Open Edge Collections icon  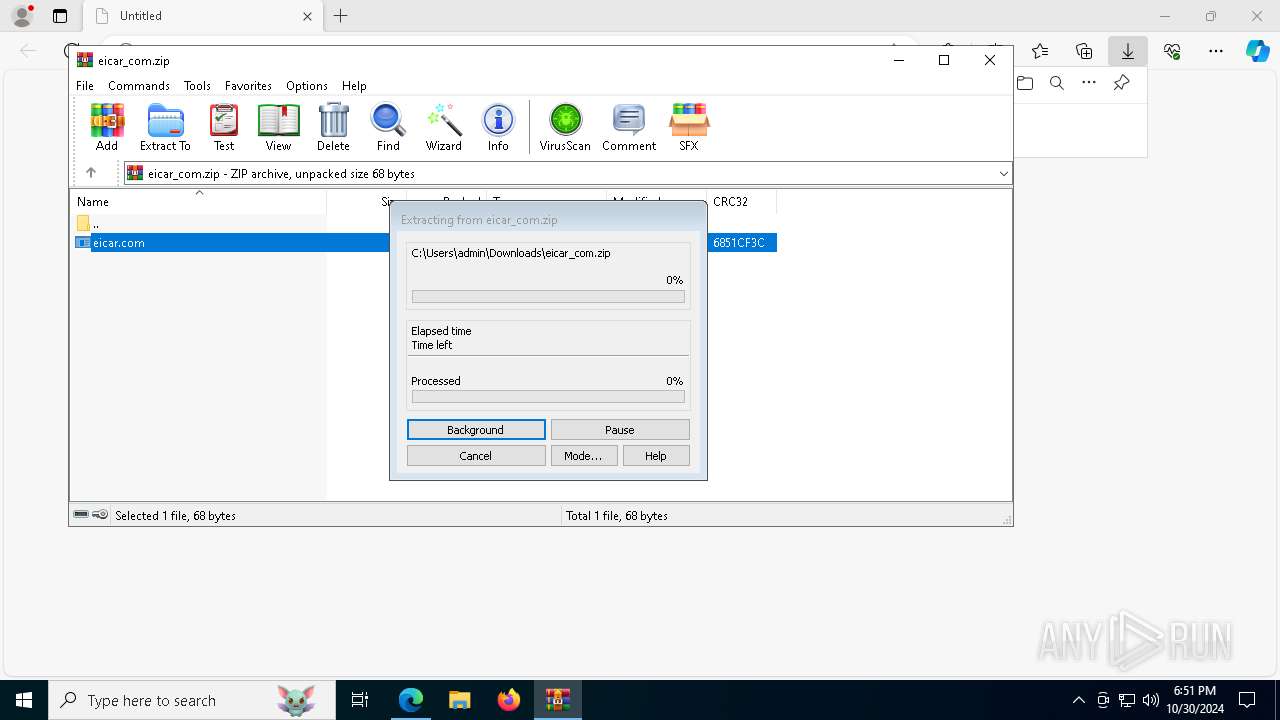1084,51
